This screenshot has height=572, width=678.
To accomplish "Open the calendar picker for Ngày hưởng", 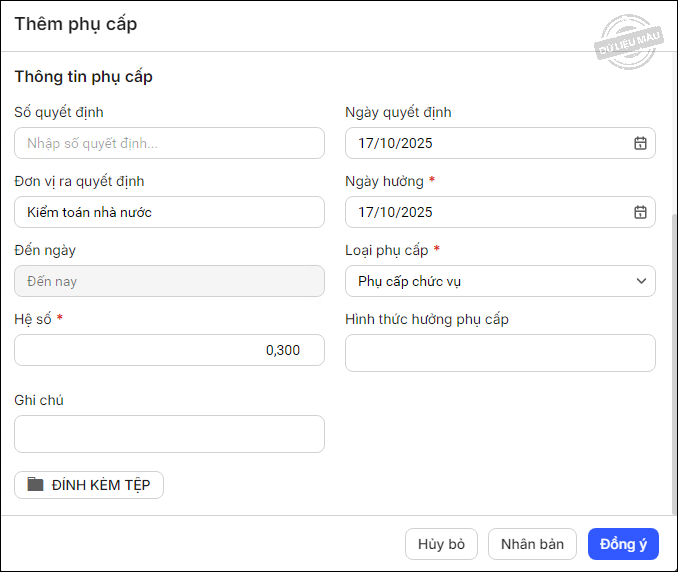I will tap(640, 212).
